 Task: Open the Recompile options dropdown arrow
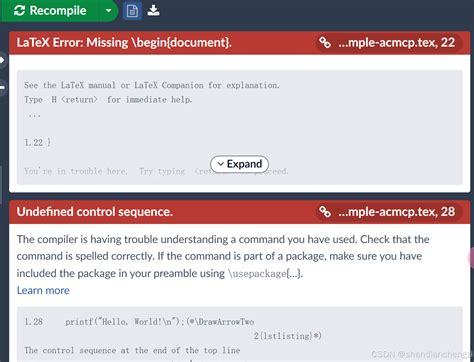point(108,11)
